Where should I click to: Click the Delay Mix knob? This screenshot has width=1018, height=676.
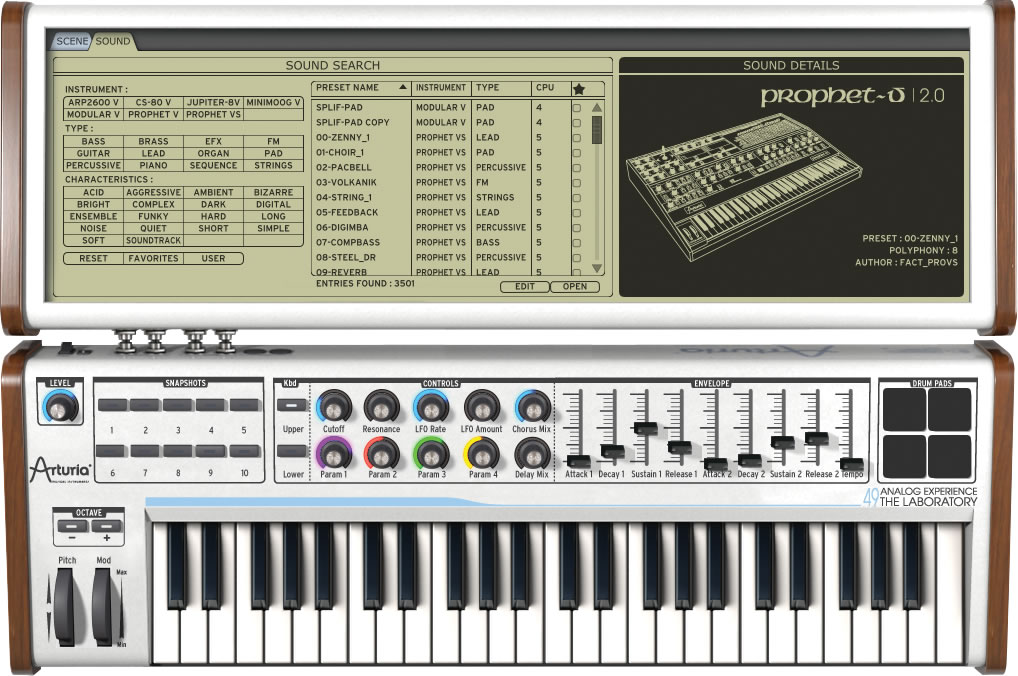tap(532, 453)
